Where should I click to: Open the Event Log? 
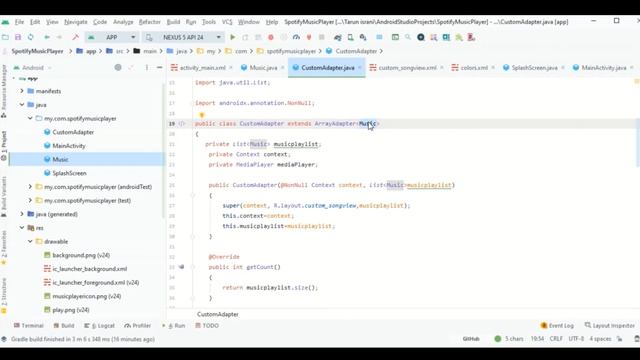pyautogui.click(x=557, y=326)
